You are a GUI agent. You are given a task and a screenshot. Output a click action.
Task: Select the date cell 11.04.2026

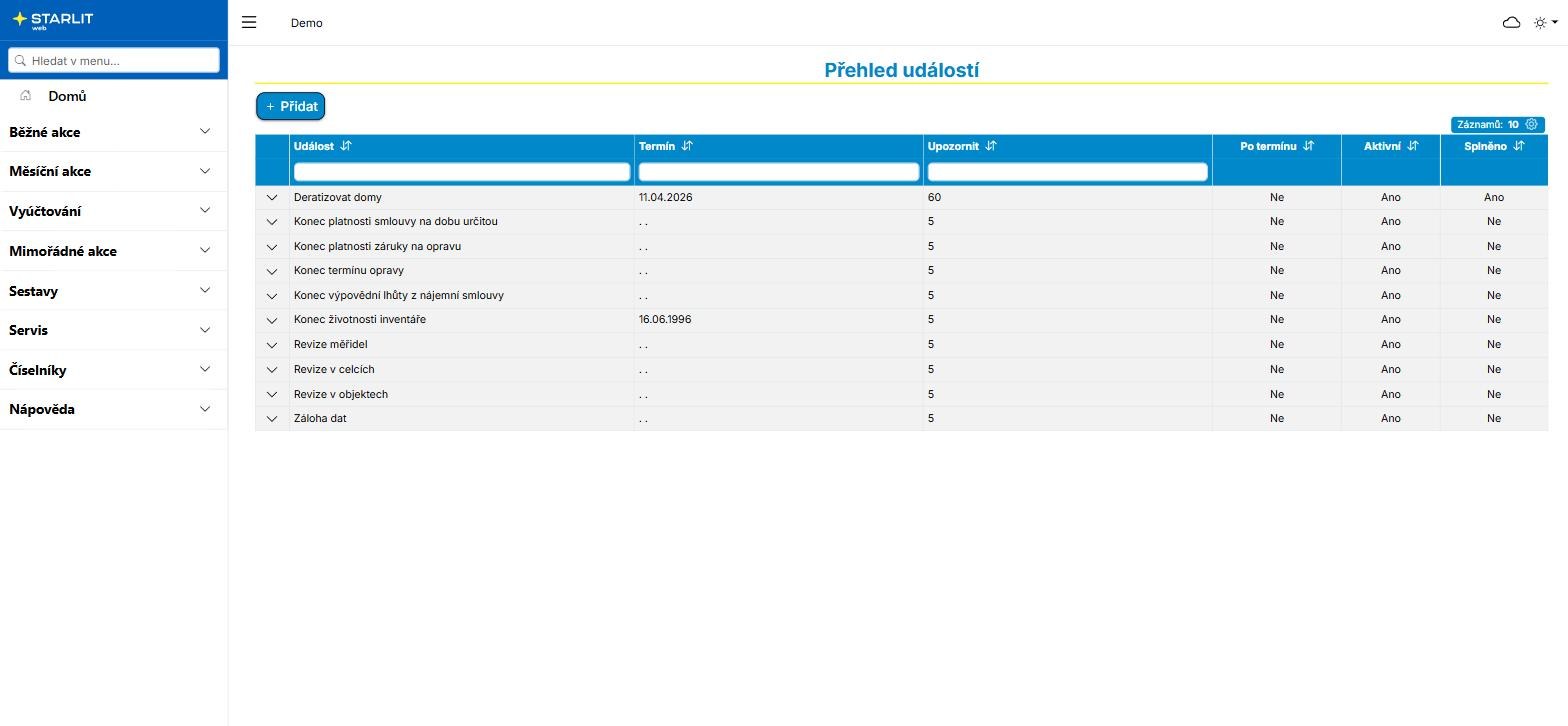(666, 198)
